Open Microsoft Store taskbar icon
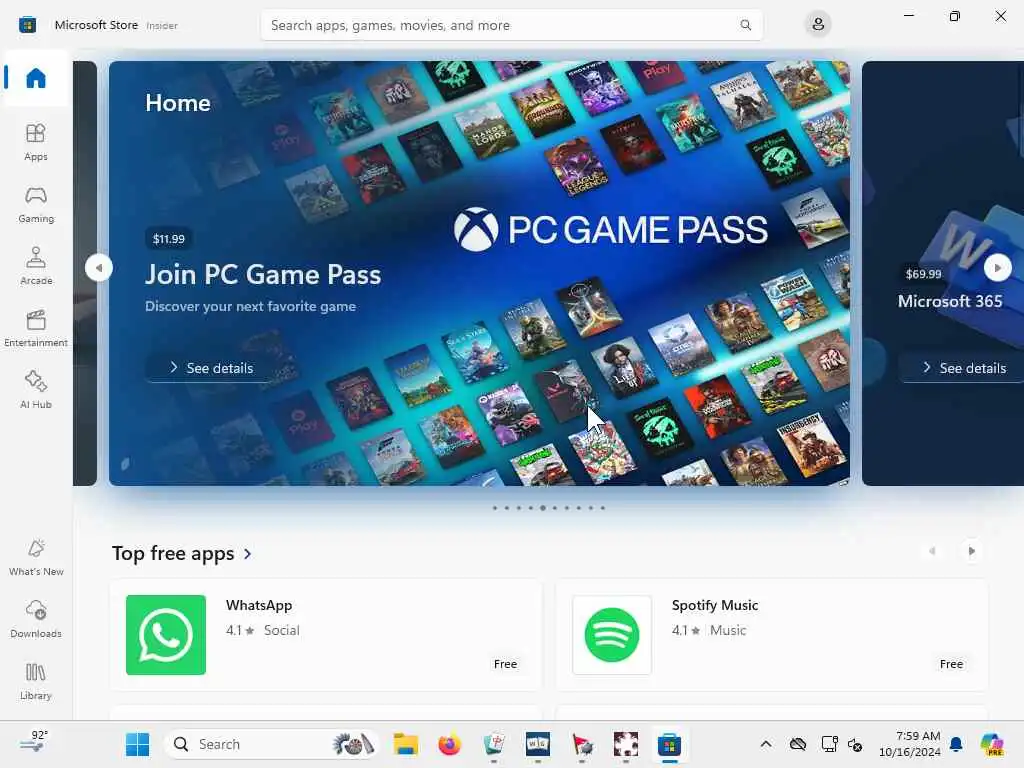Viewport: 1024px width, 768px height. (669, 744)
